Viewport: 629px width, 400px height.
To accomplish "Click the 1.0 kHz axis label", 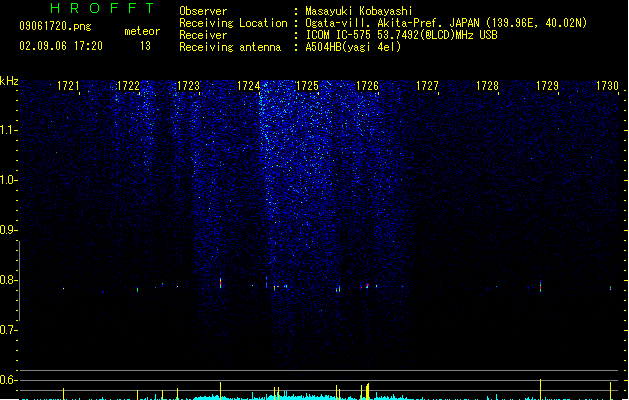I will pos(8,180).
